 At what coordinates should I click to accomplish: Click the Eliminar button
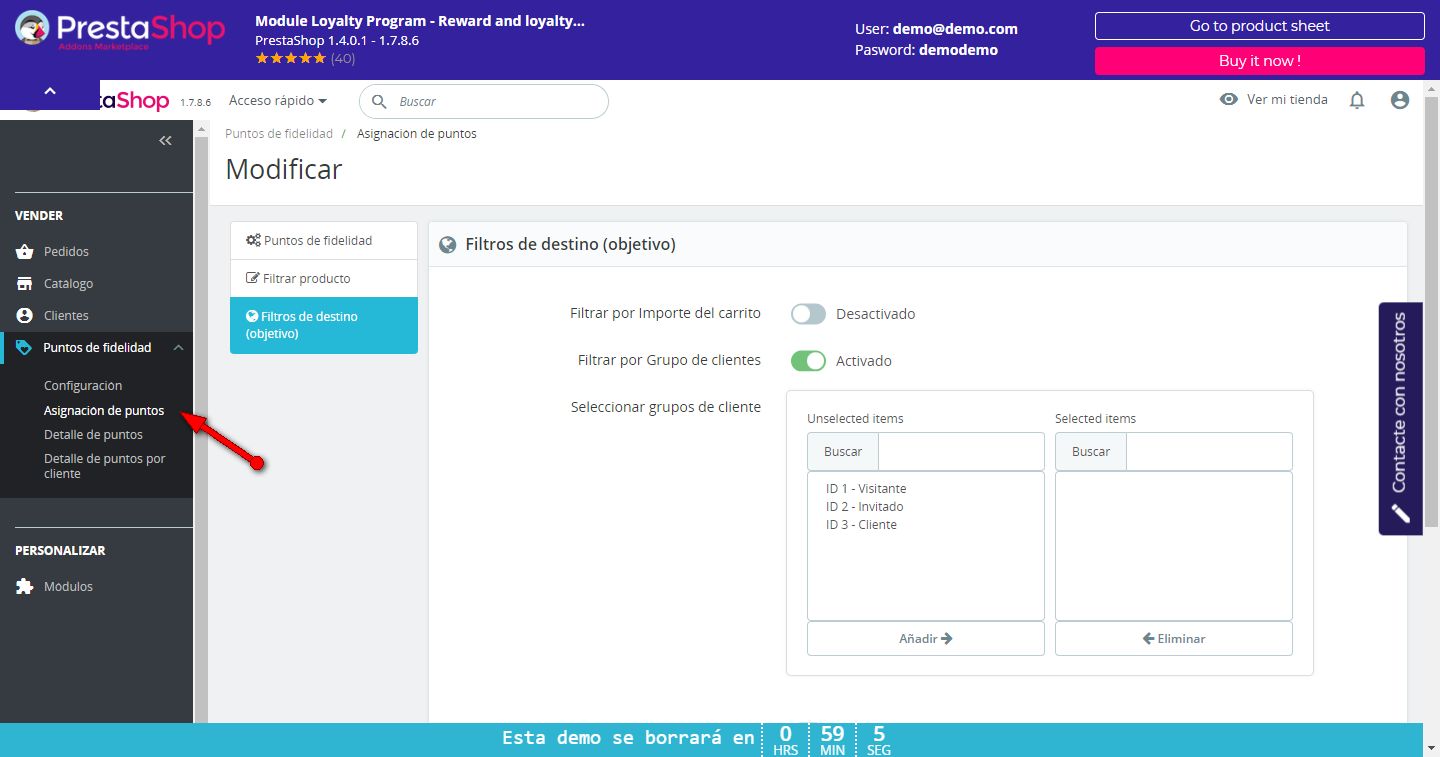(1174, 638)
